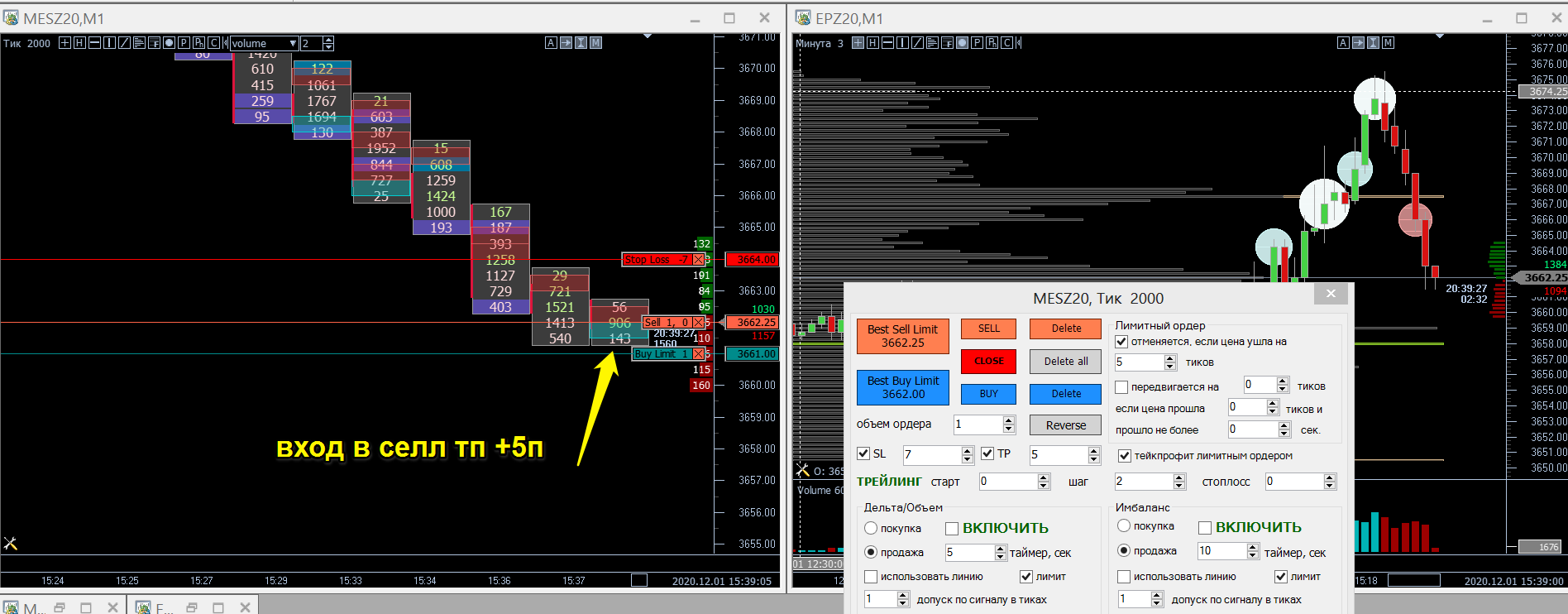Viewport: 1568px width, 614px height.
Task: Click the I-beam scale icon in EPZ20 chart
Action: click(x=1373, y=43)
